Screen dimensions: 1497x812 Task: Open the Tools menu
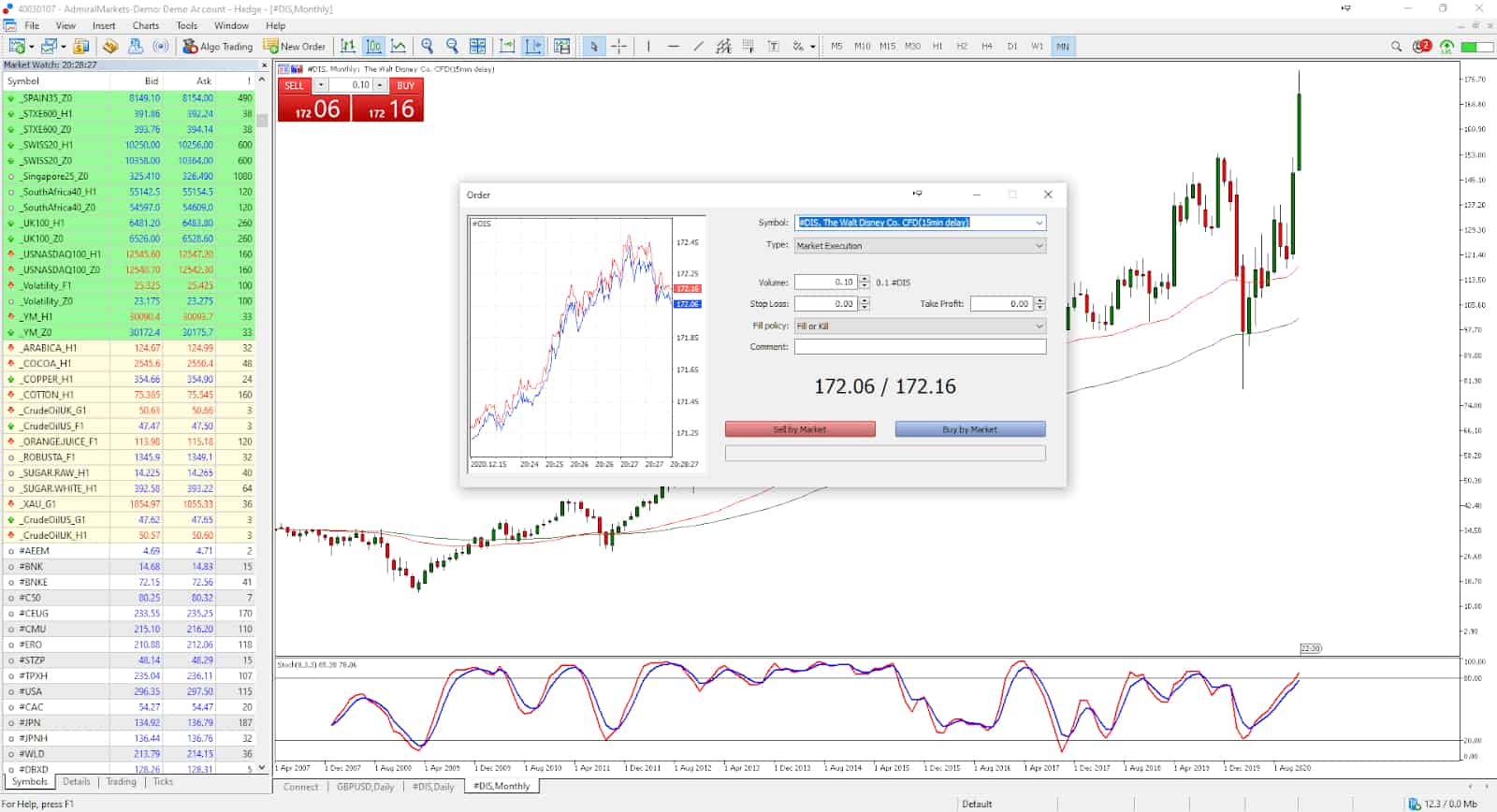[187, 25]
